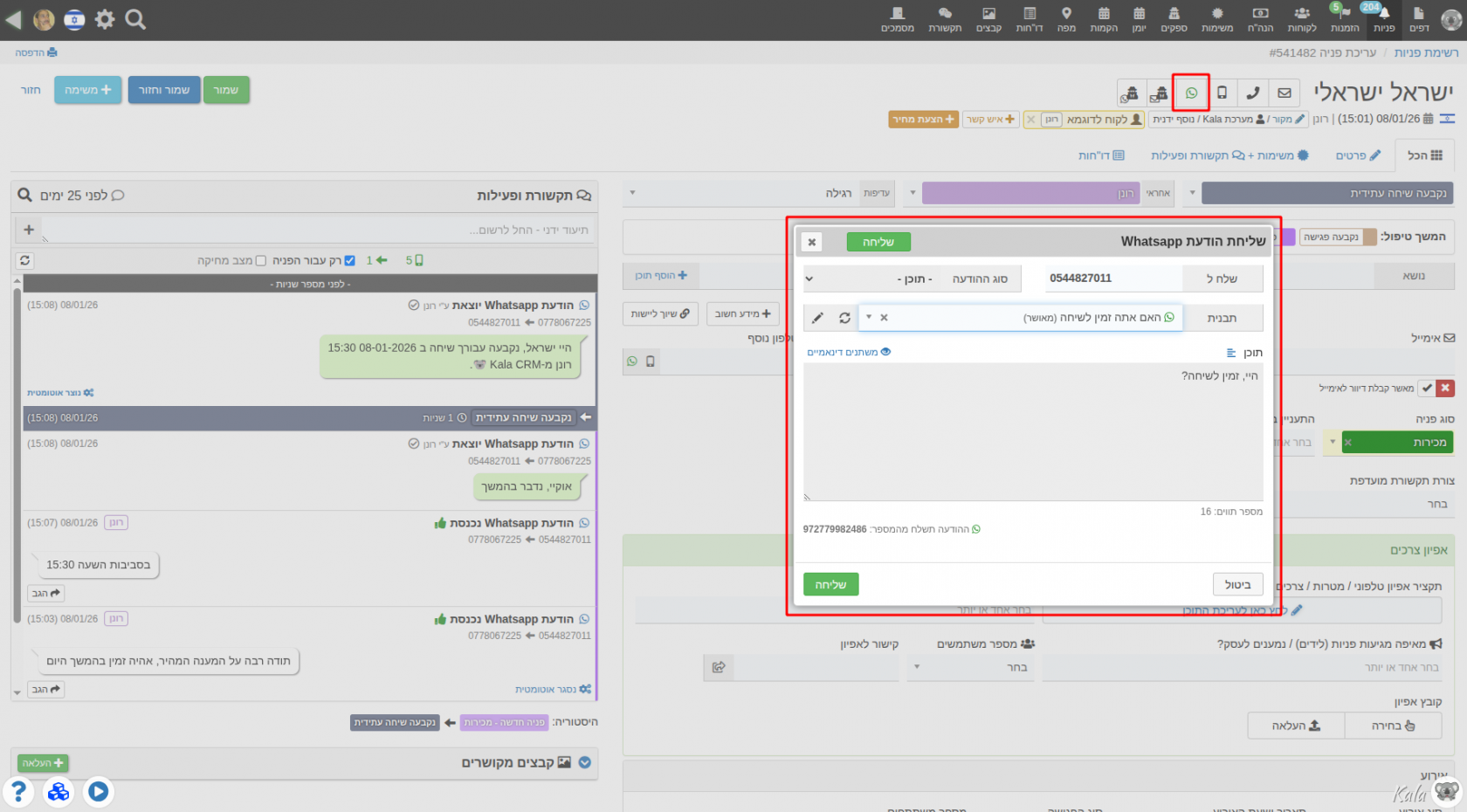Viewport: 1467px width, 812px height.
Task: Open 'לקוחות' in the top navigation menu
Action: (1301, 19)
